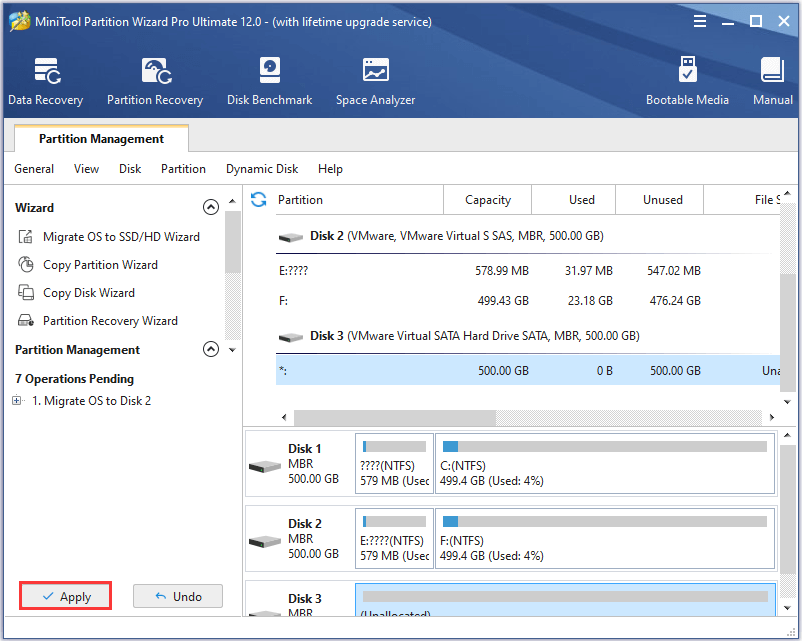This screenshot has height=641, width=802.
Task: Click the left arrow of the horizontal scrollbar
Action: click(x=284, y=417)
